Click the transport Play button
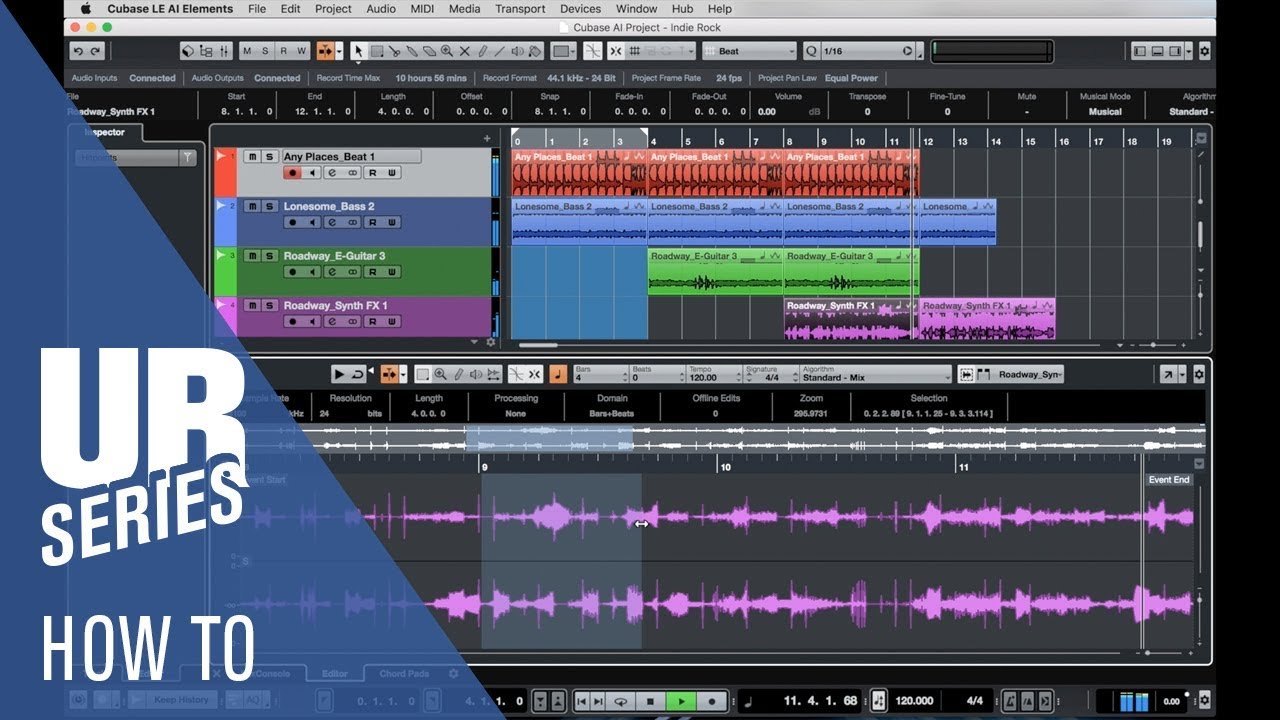1280x720 pixels. [681, 701]
